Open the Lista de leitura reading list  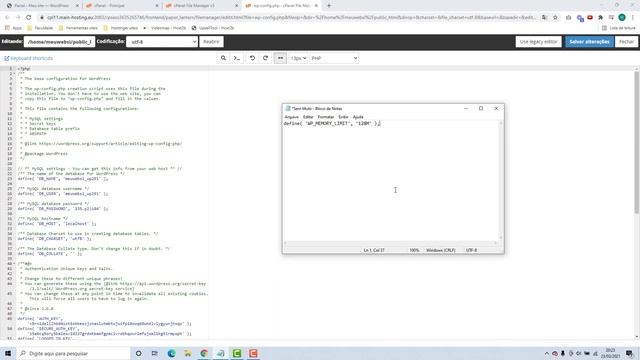coord(619,28)
